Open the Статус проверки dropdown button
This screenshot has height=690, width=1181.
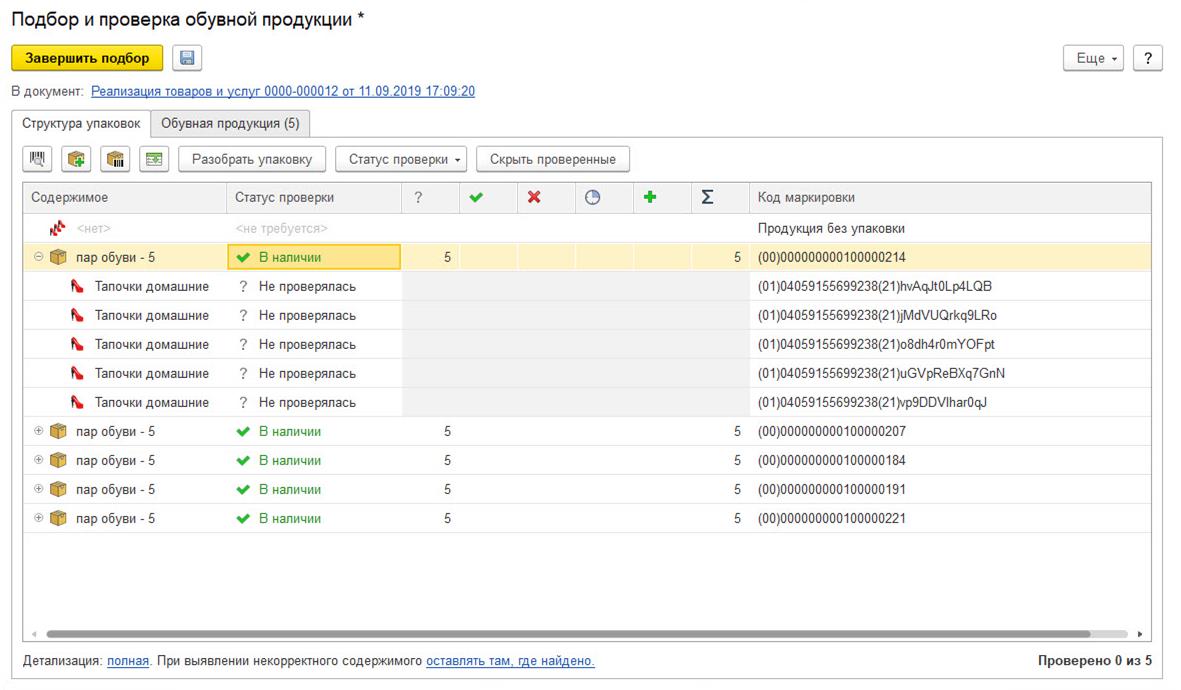click(401, 159)
